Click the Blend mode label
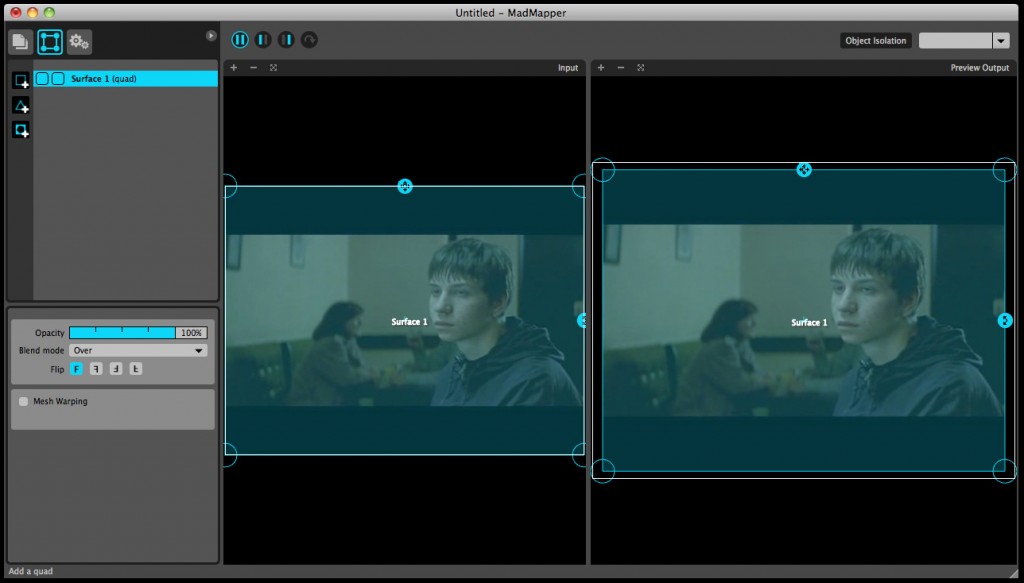Image resolution: width=1024 pixels, height=583 pixels. (42, 351)
